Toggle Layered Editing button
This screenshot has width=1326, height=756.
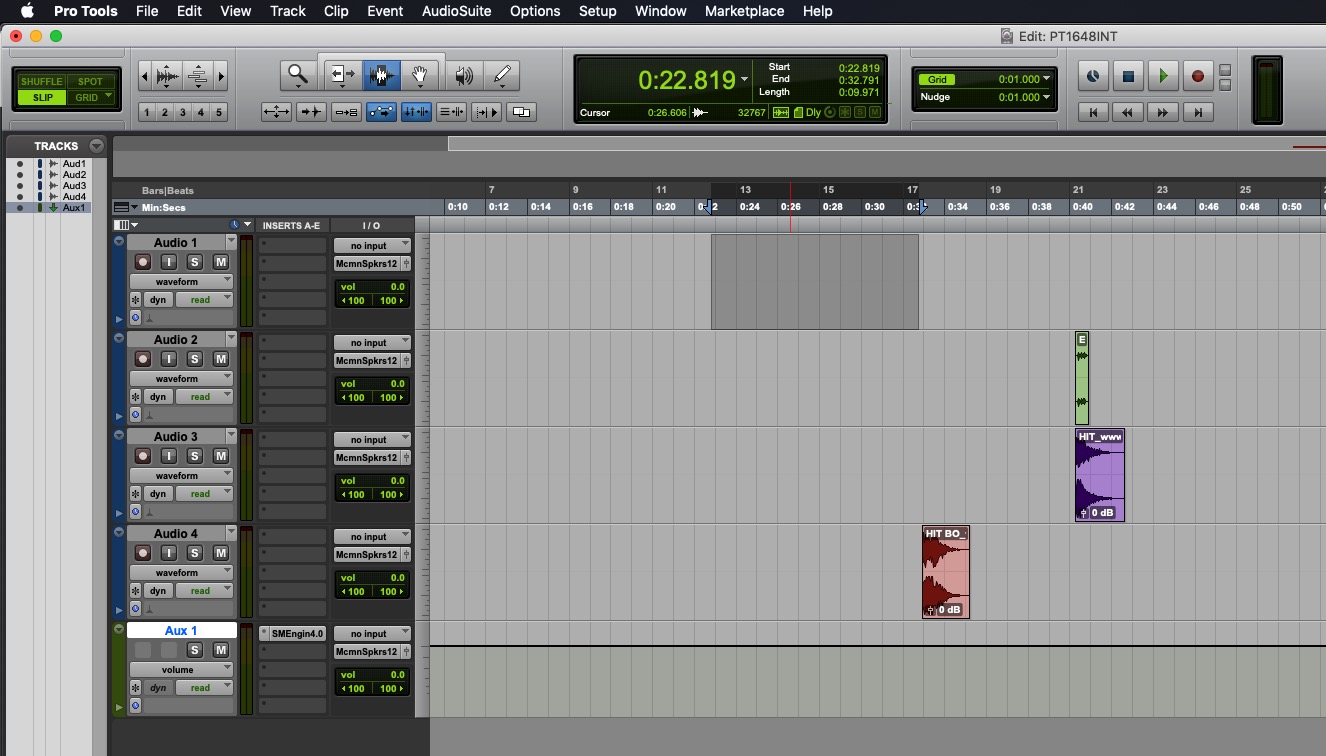522,112
